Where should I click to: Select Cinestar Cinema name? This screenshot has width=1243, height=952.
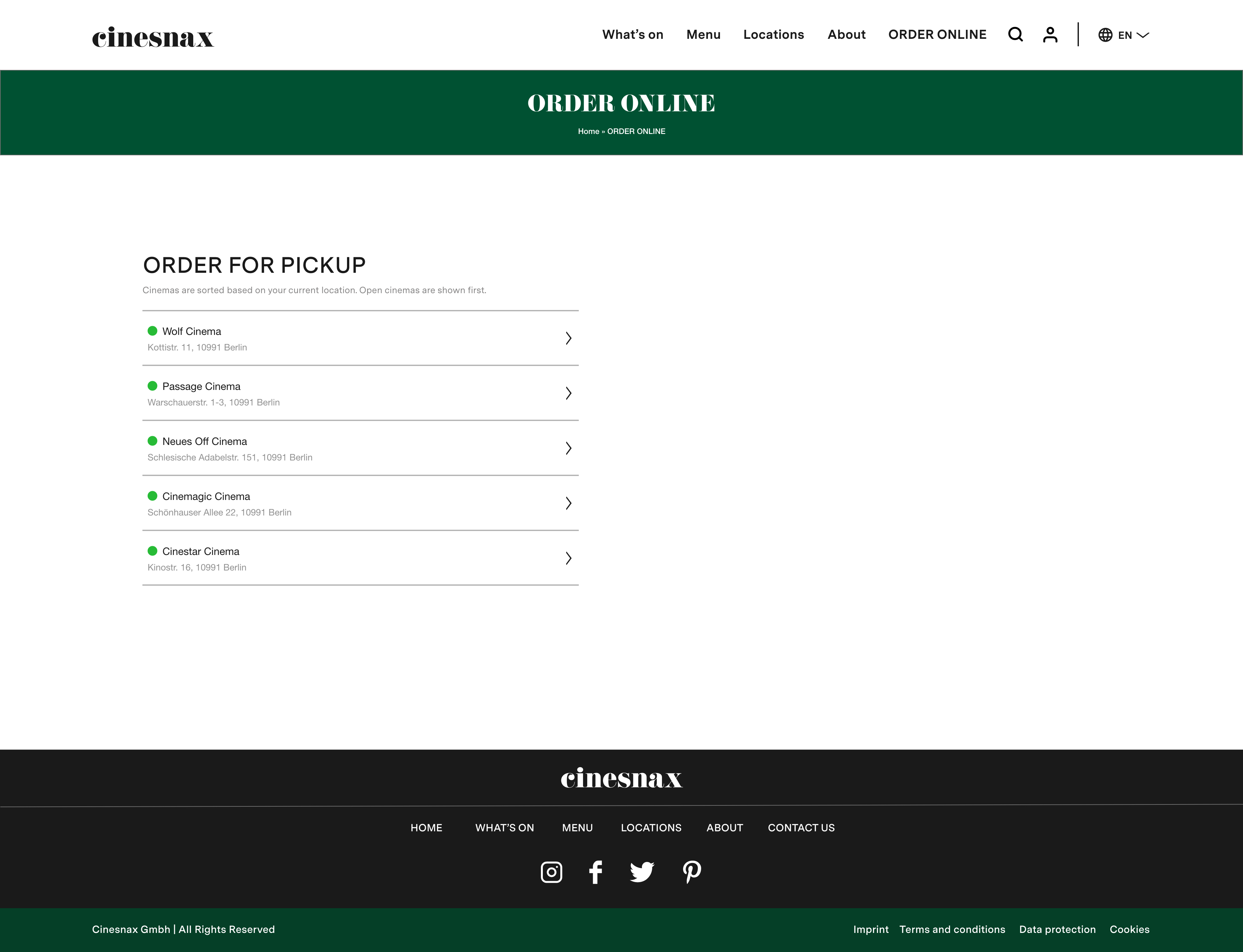pos(201,551)
